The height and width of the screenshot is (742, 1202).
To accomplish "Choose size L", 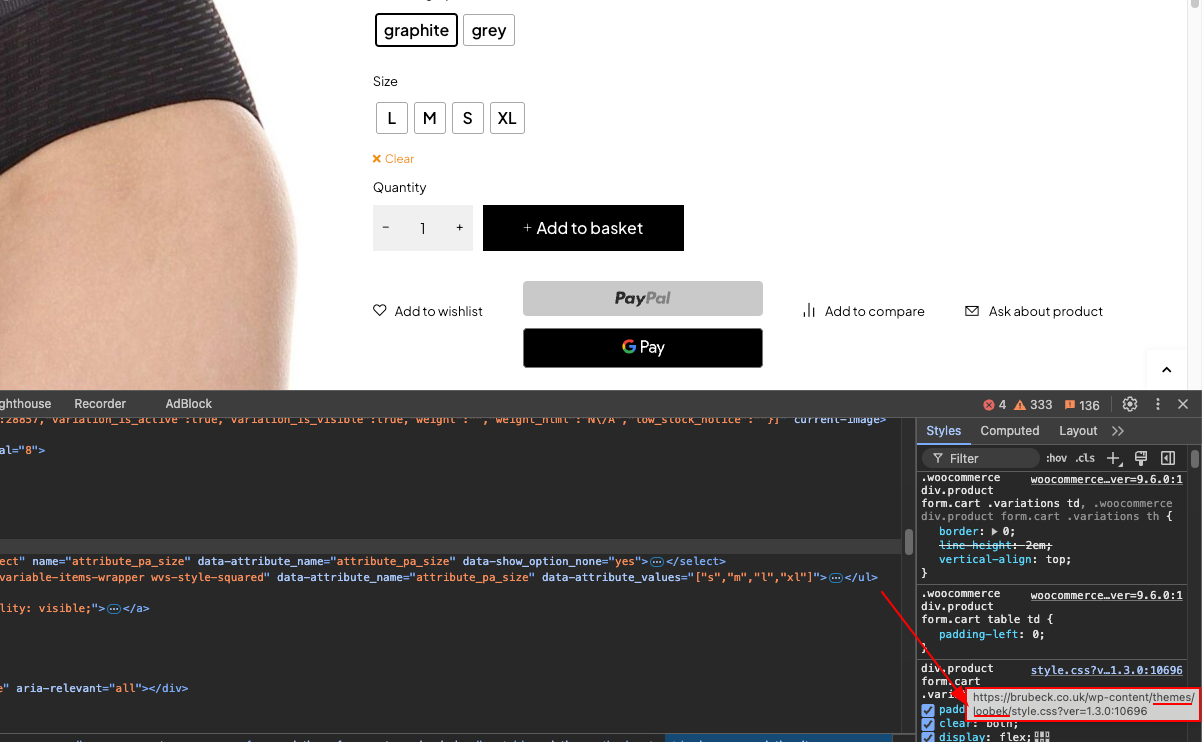I will point(392,118).
